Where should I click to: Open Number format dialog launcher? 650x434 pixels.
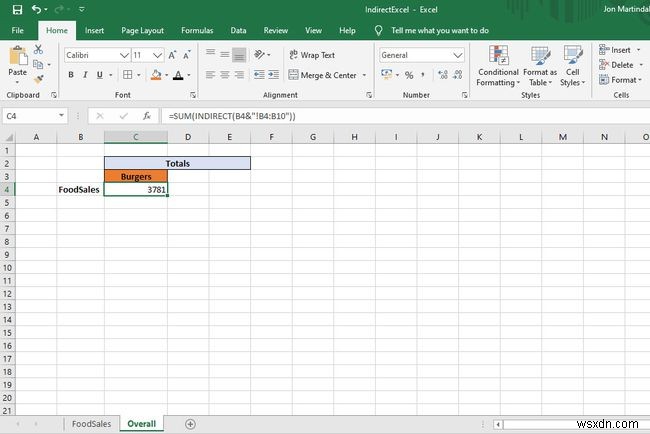(465, 95)
